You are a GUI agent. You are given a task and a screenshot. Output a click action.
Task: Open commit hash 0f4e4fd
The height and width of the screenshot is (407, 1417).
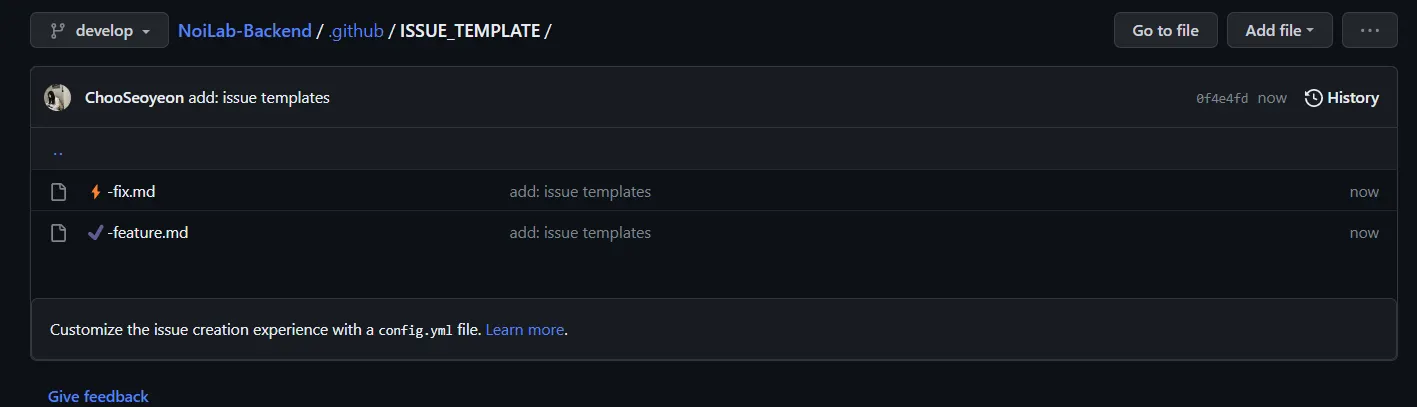click(1221, 98)
